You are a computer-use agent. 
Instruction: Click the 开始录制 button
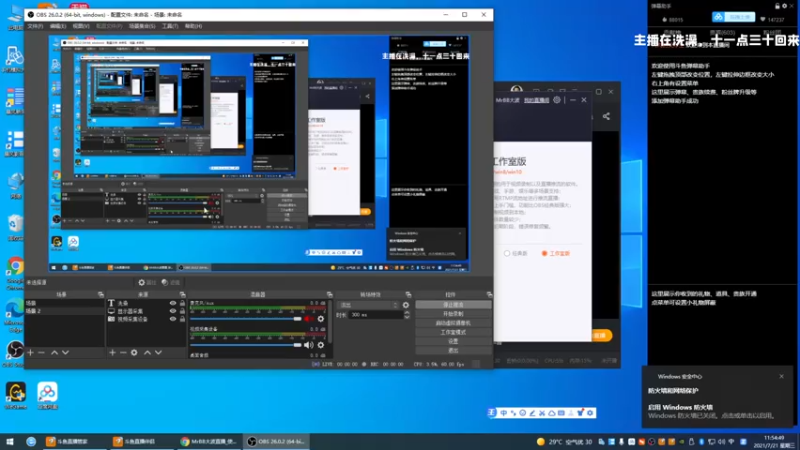click(x=453, y=314)
